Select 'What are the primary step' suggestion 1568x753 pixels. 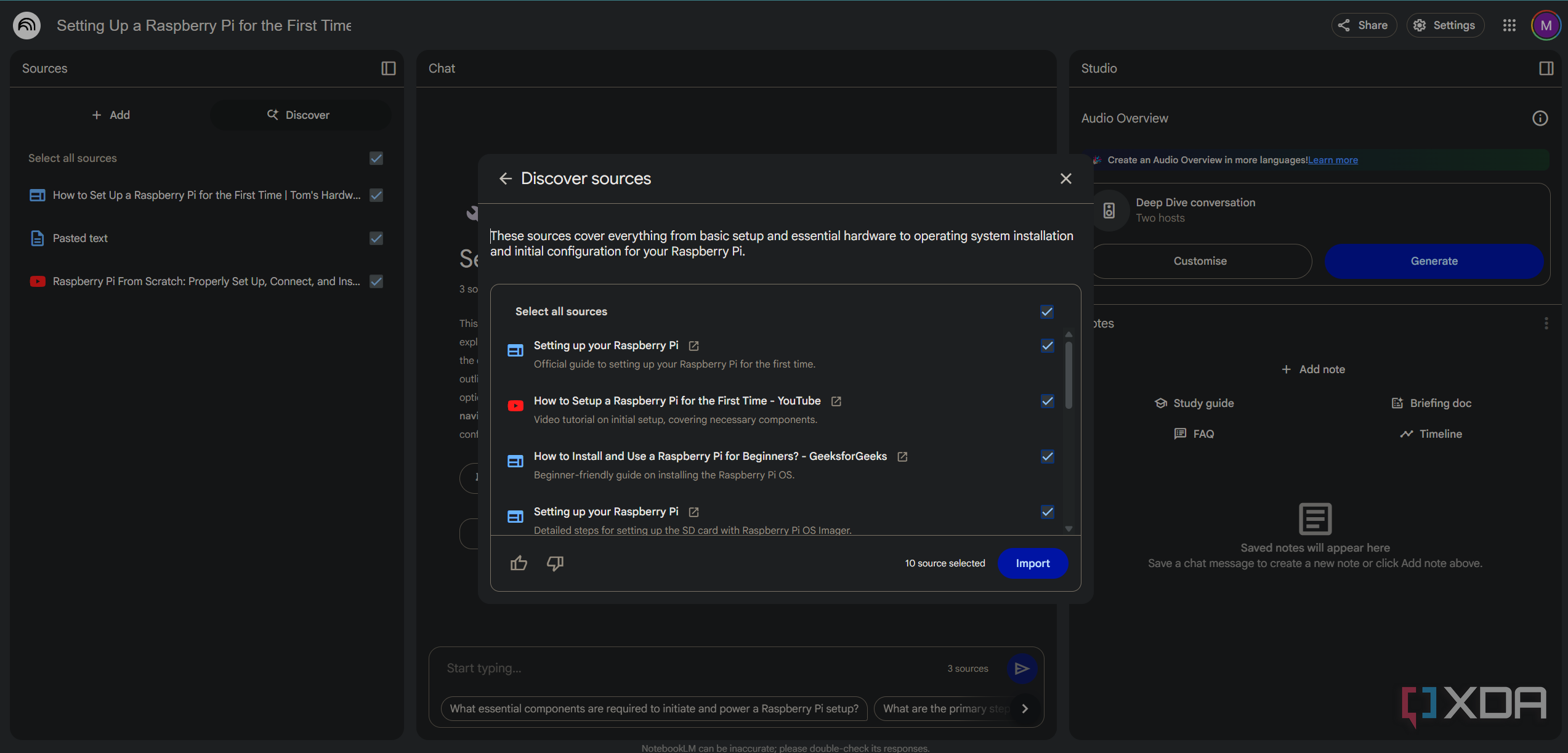click(946, 709)
